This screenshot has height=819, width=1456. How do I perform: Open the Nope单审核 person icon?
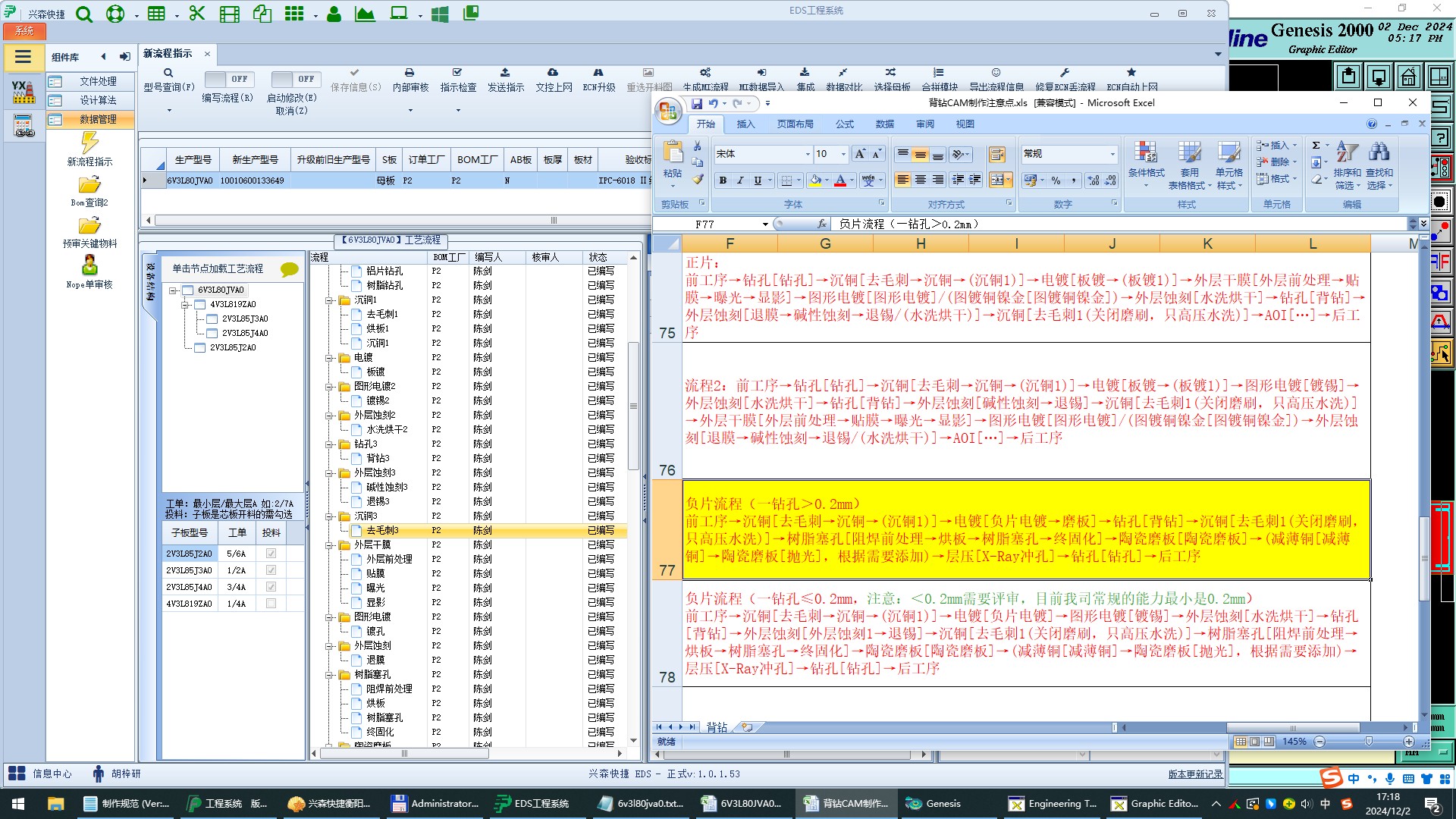point(89,265)
